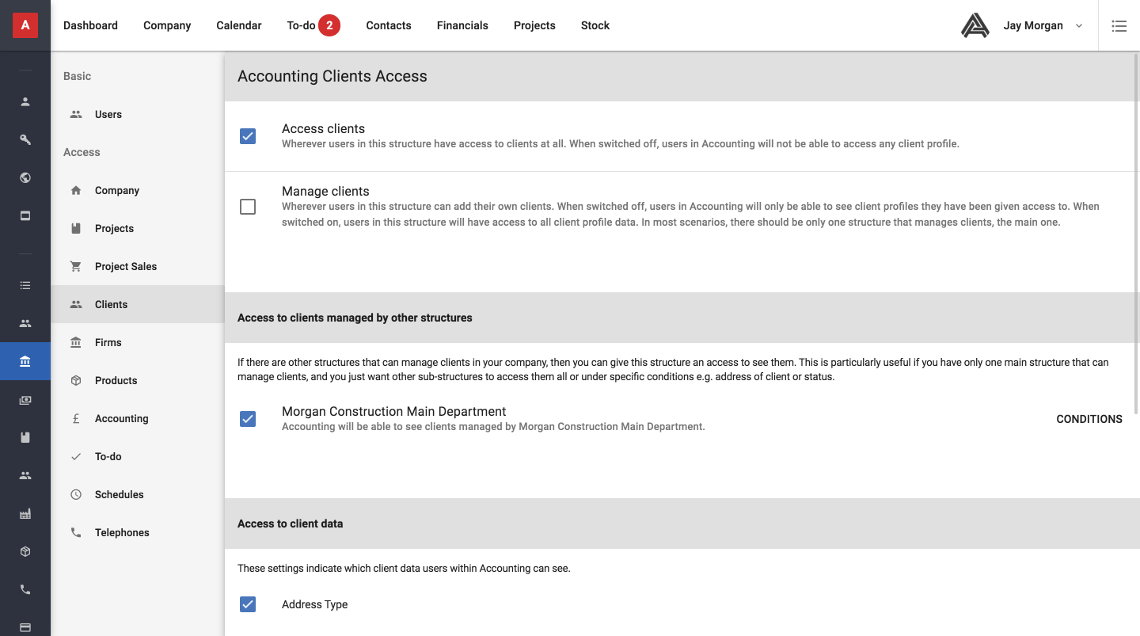
Task: Click the red A app logo
Action: [25, 25]
